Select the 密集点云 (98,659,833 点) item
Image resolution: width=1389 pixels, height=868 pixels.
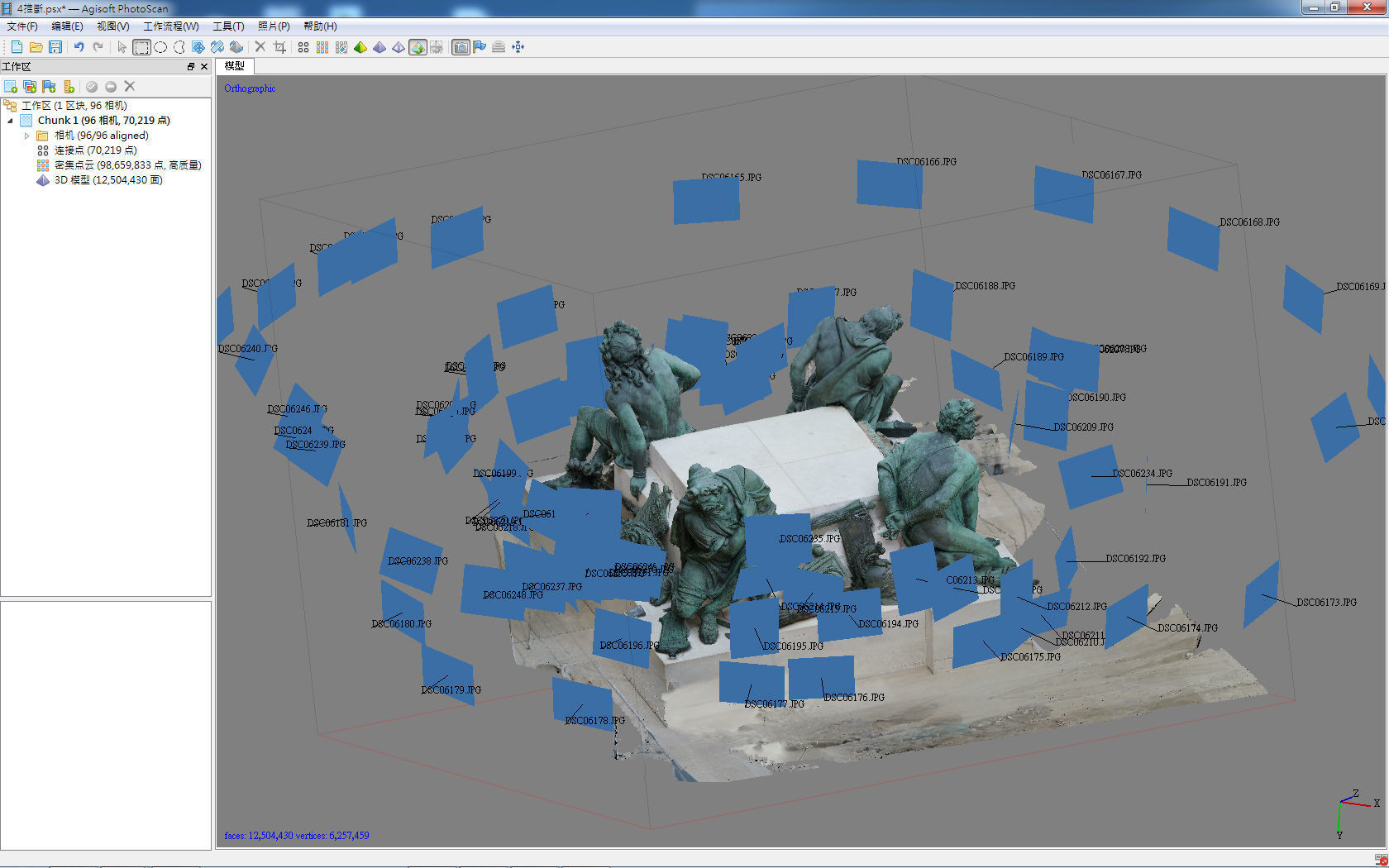click(x=128, y=165)
